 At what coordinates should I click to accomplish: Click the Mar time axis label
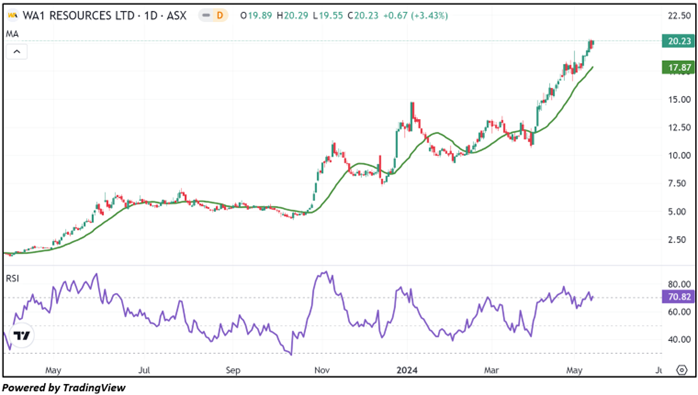(491, 370)
